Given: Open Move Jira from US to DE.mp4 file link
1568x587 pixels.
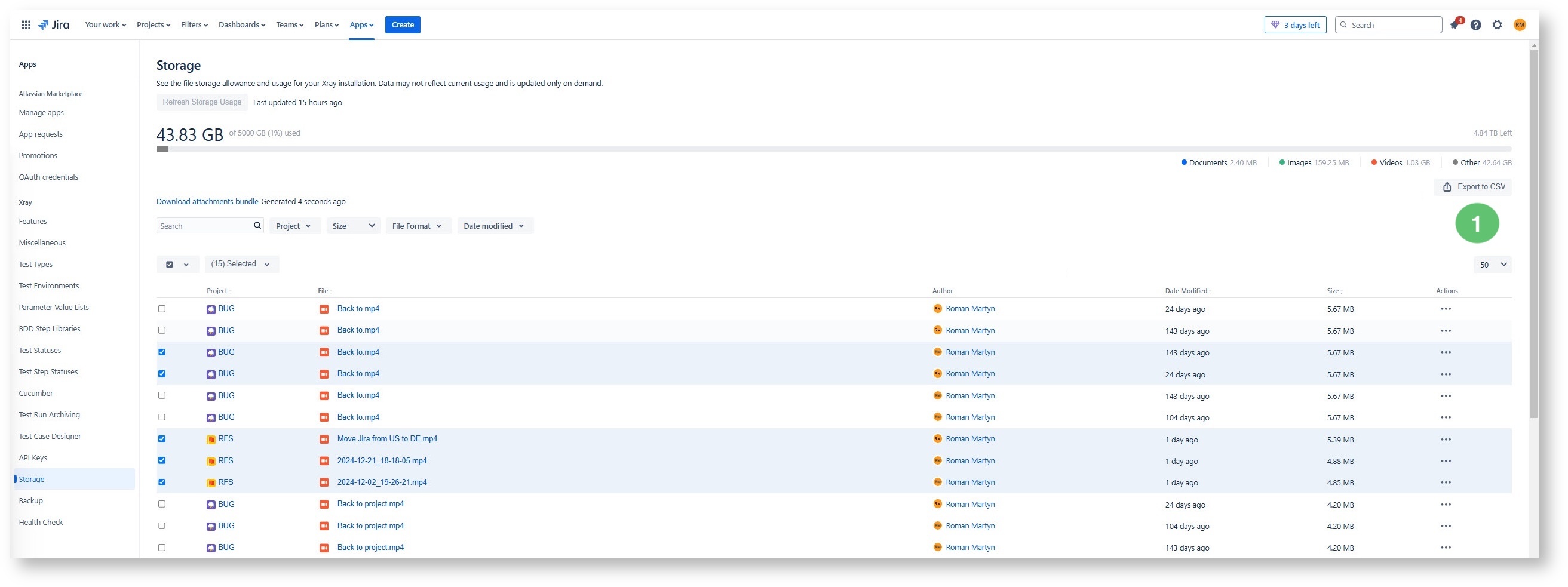Looking at the screenshot, I should click(x=387, y=438).
